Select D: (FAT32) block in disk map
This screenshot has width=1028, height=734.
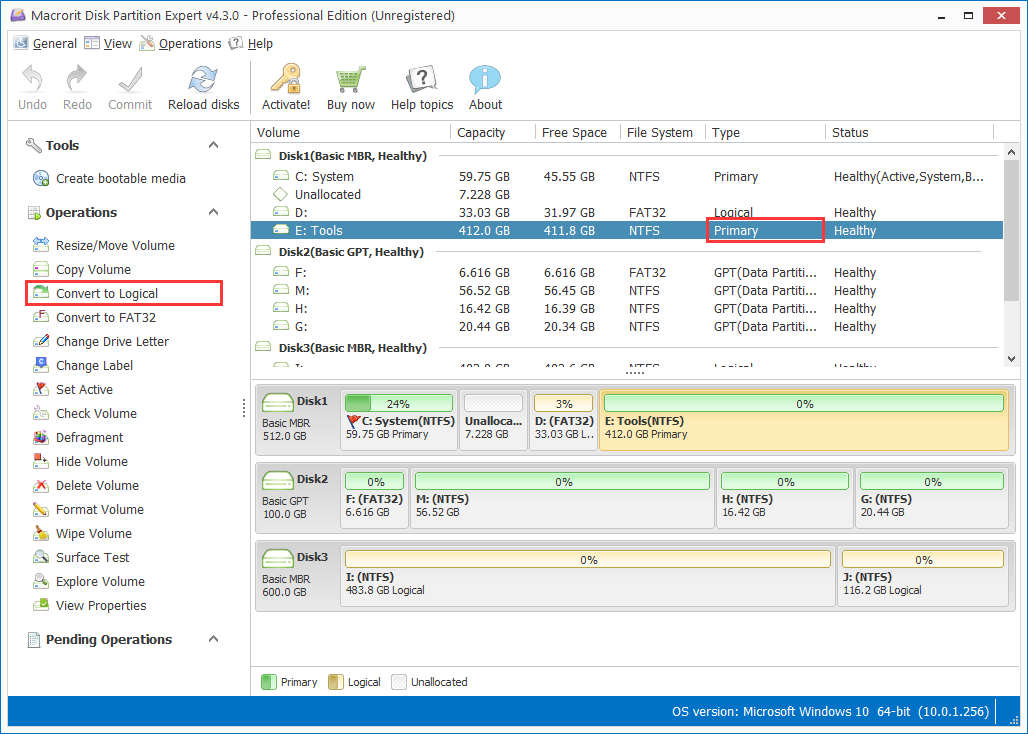coord(563,421)
